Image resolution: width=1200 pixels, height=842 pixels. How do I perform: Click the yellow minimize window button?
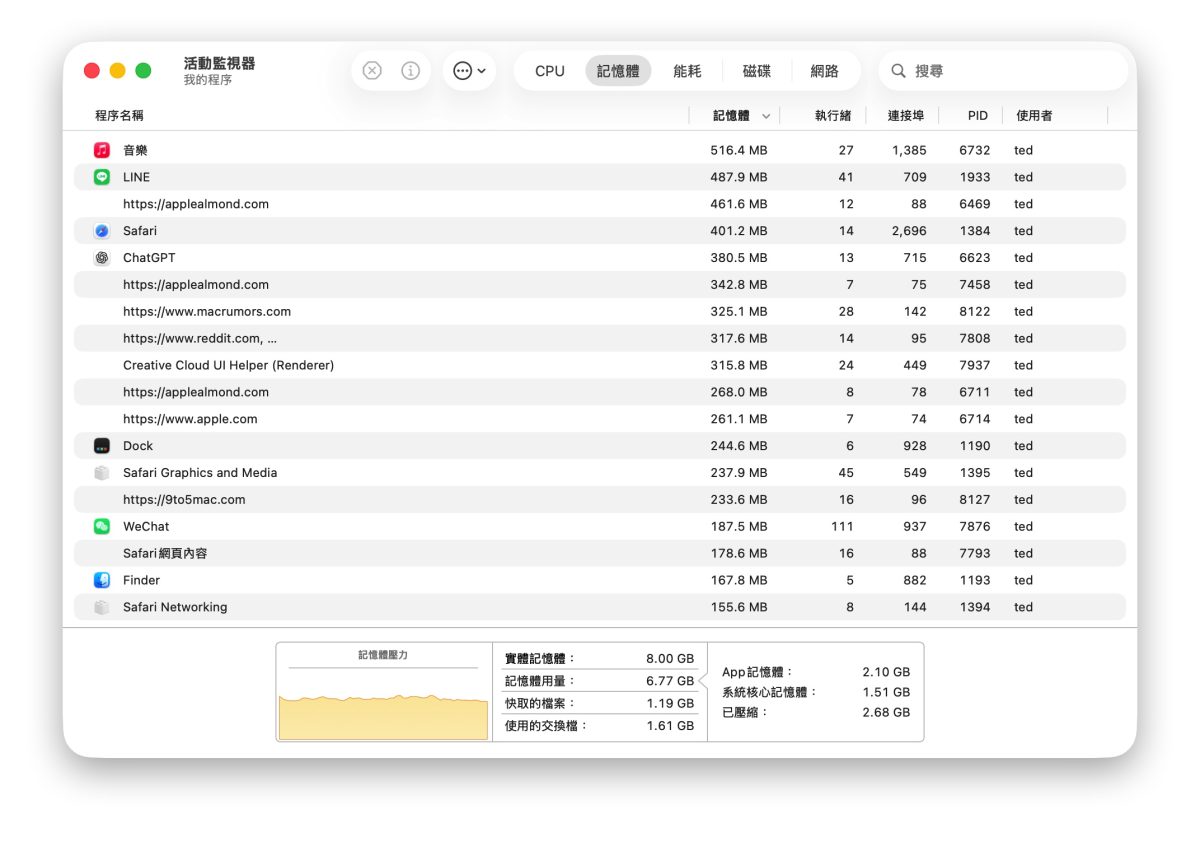(x=118, y=71)
